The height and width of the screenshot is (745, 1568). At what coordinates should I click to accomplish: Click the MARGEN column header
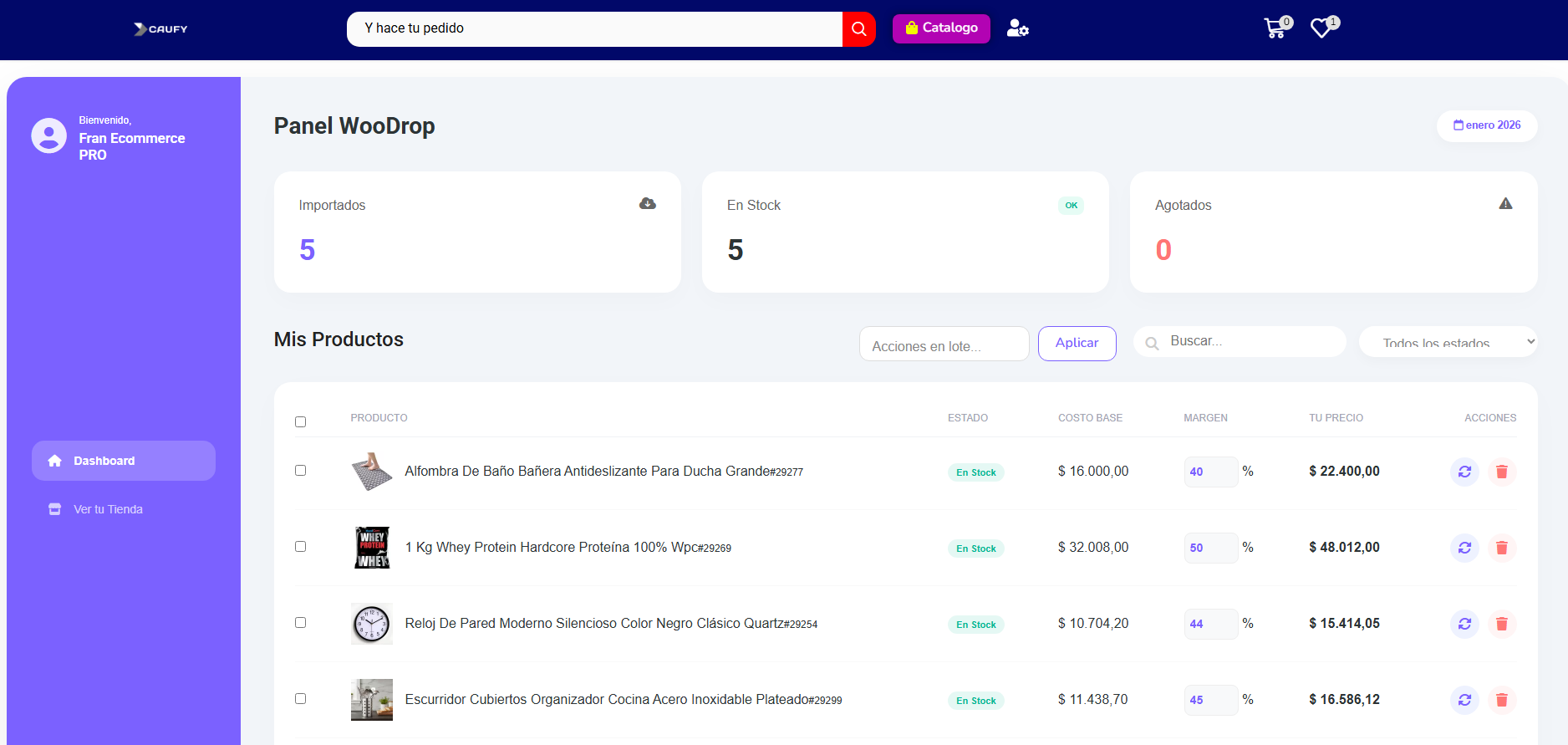pyautogui.click(x=1205, y=418)
